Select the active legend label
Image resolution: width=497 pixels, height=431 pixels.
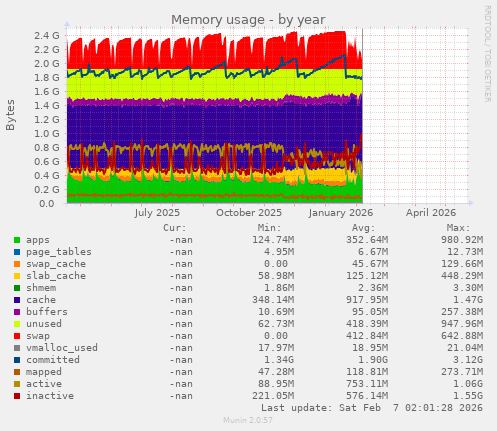[44, 384]
